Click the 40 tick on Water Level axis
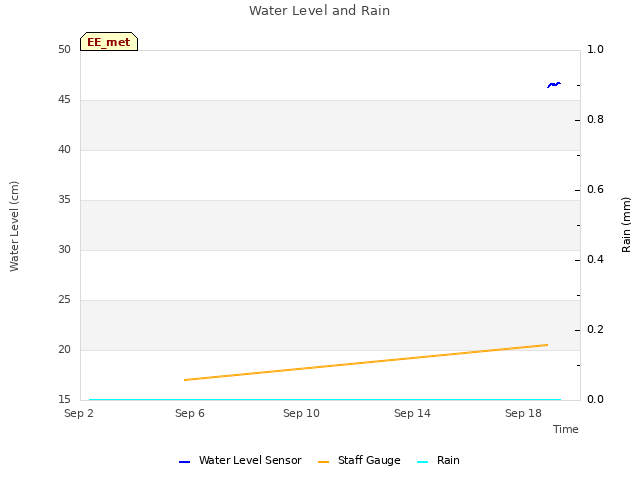The width and height of the screenshot is (640, 480). point(64,149)
